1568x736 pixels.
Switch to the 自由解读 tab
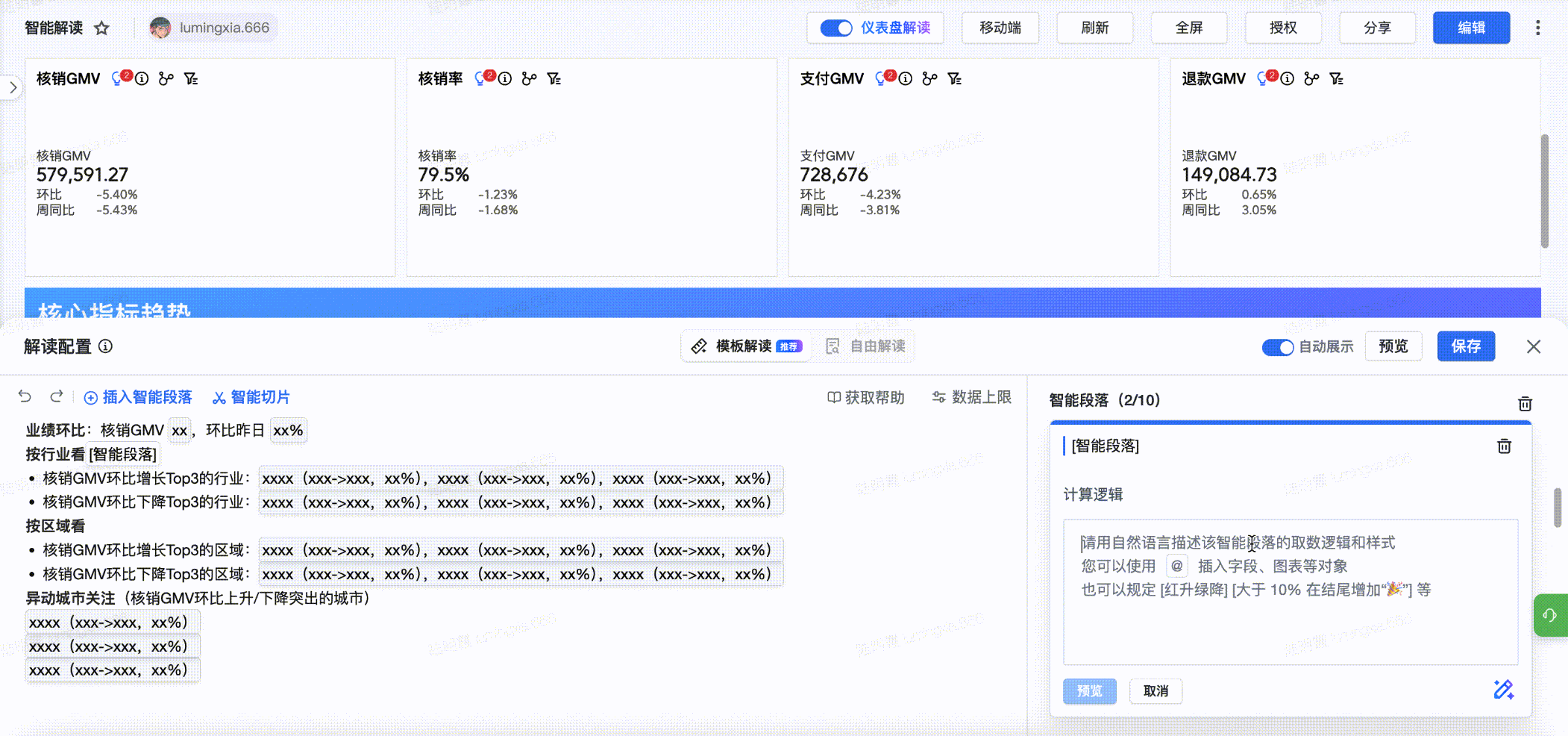[x=867, y=346]
